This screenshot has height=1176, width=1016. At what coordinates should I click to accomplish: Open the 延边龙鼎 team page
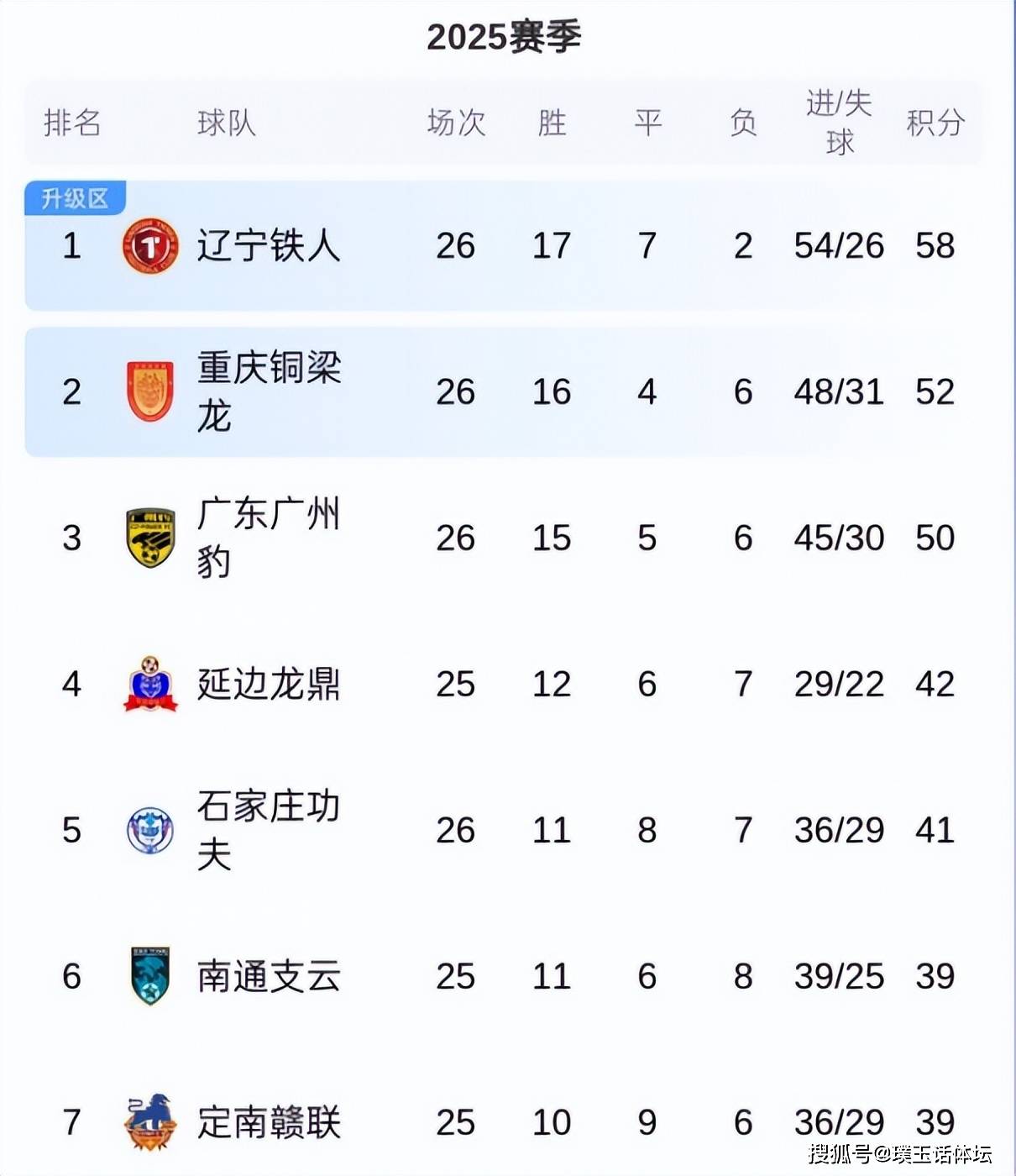click(269, 684)
